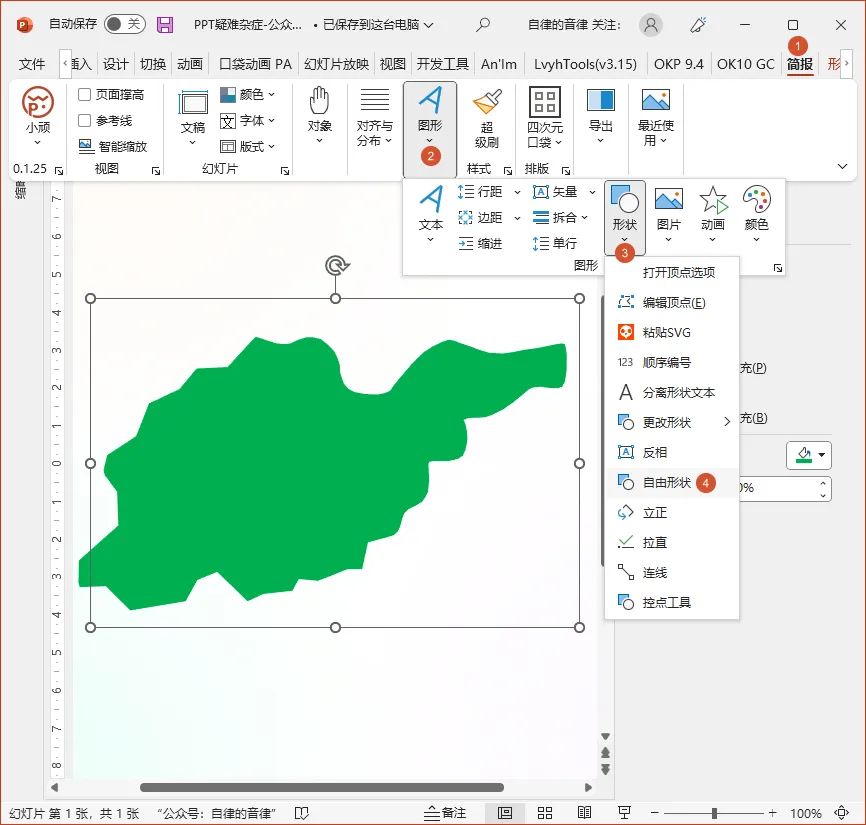Click the transparency percentage spinner arrows

click(822, 488)
